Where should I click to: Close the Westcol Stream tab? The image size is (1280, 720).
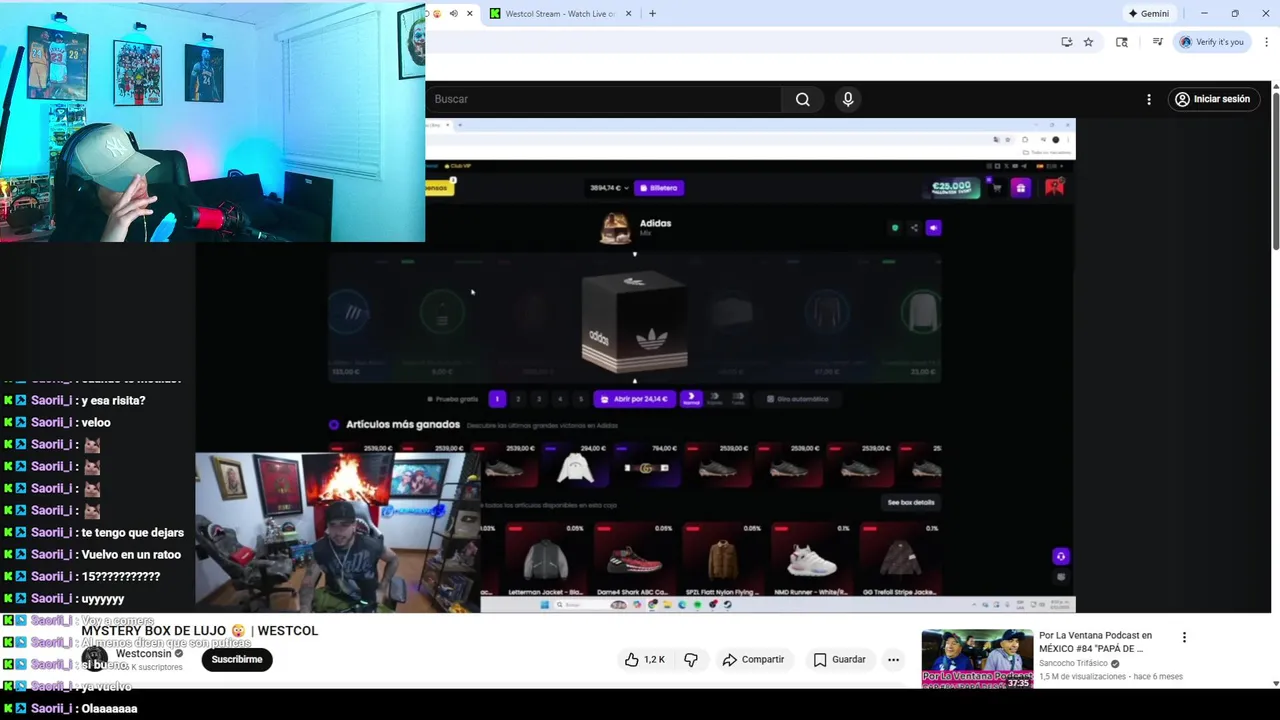coord(629,14)
